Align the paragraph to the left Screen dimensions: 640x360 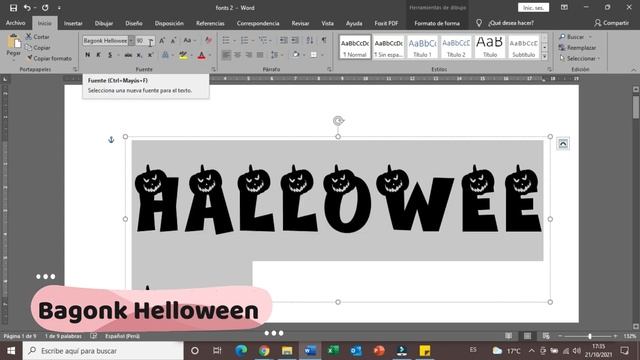[226, 55]
